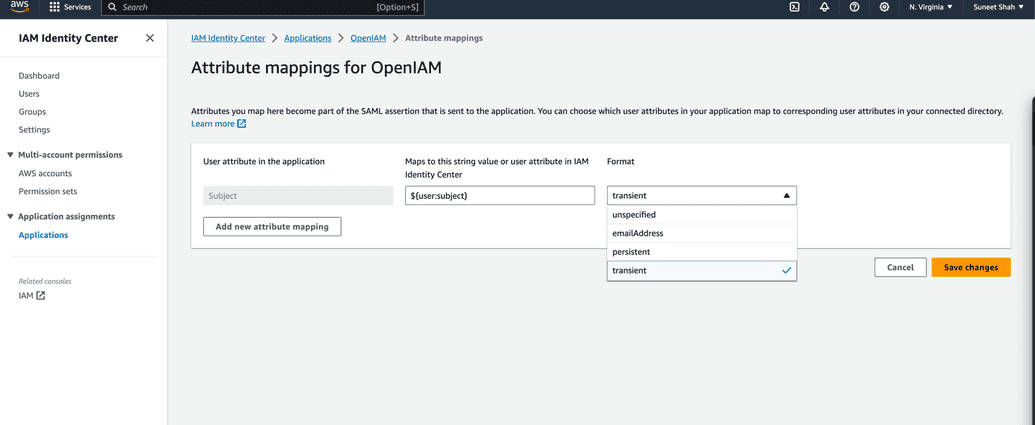This screenshot has height=425, width=1035.
Task: Click the AWS logo home icon
Action: tap(20, 7)
